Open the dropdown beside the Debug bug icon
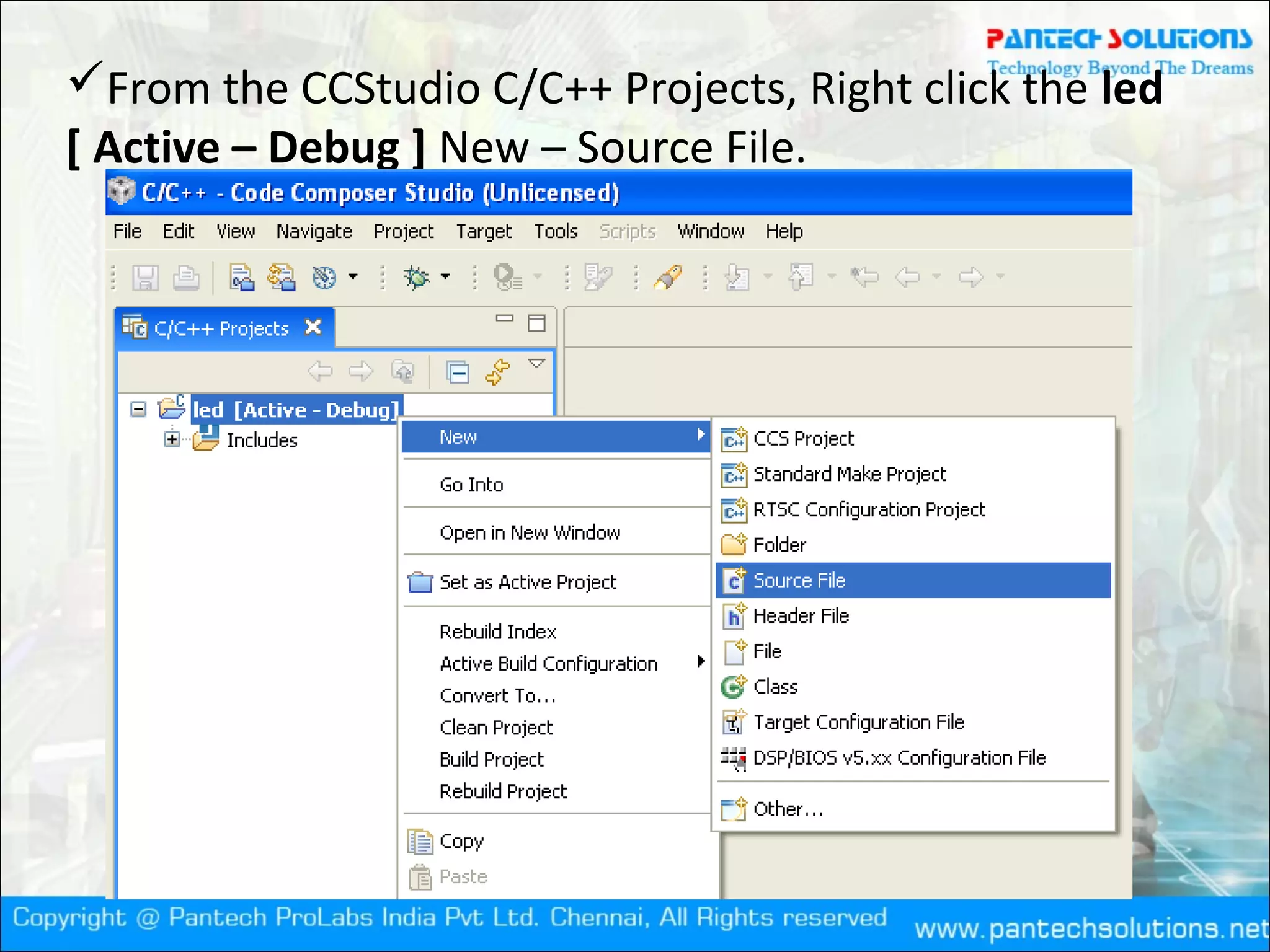The image size is (1270, 952). point(445,276)
